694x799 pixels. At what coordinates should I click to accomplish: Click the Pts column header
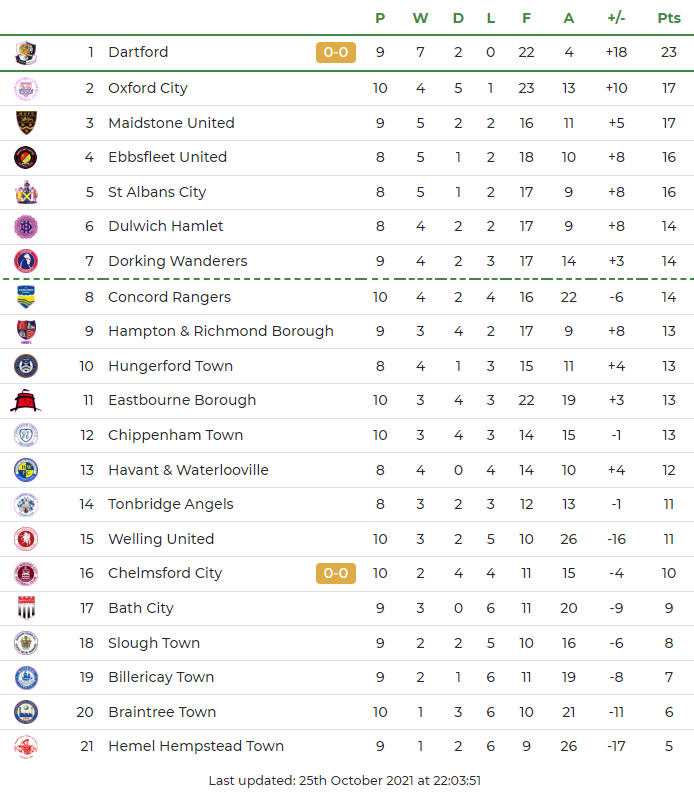tap(668, 18)
